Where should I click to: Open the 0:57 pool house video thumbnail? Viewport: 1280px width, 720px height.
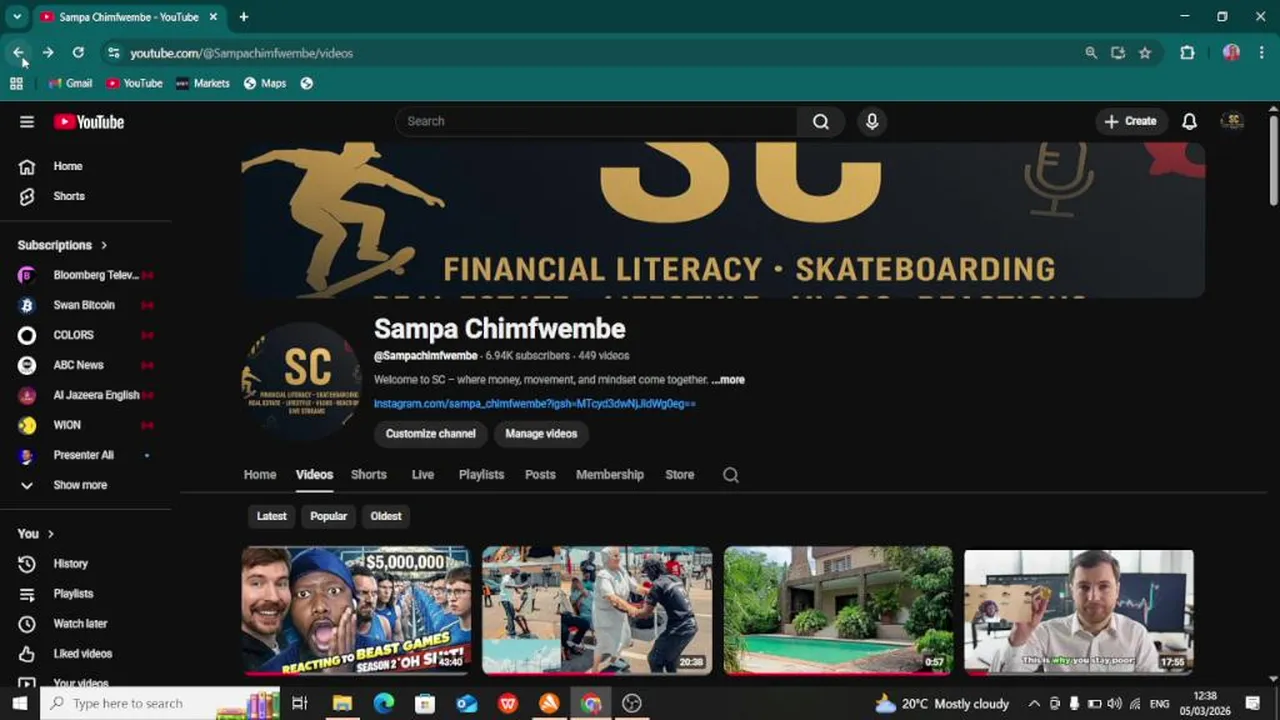[x=838, y=610]
